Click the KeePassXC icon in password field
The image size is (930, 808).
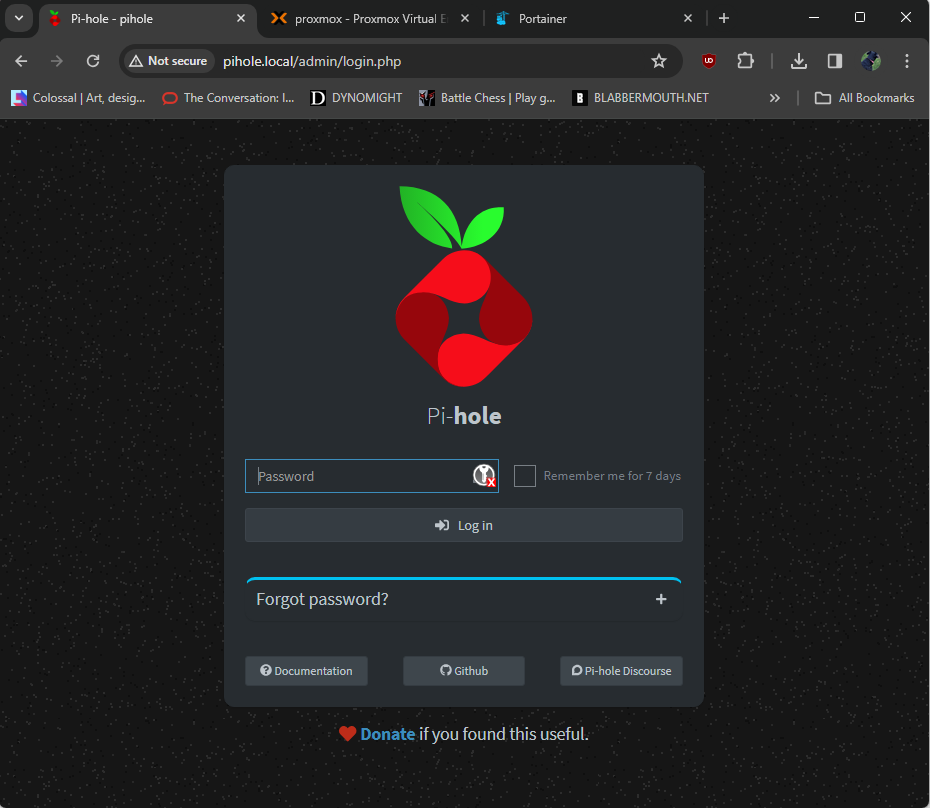(x=484, y=476)
